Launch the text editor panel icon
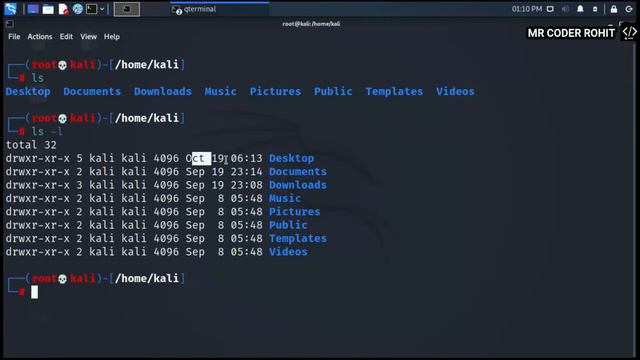Image resolution: width=640 pixels, height=360 pixels. click(x=63, y=9)
